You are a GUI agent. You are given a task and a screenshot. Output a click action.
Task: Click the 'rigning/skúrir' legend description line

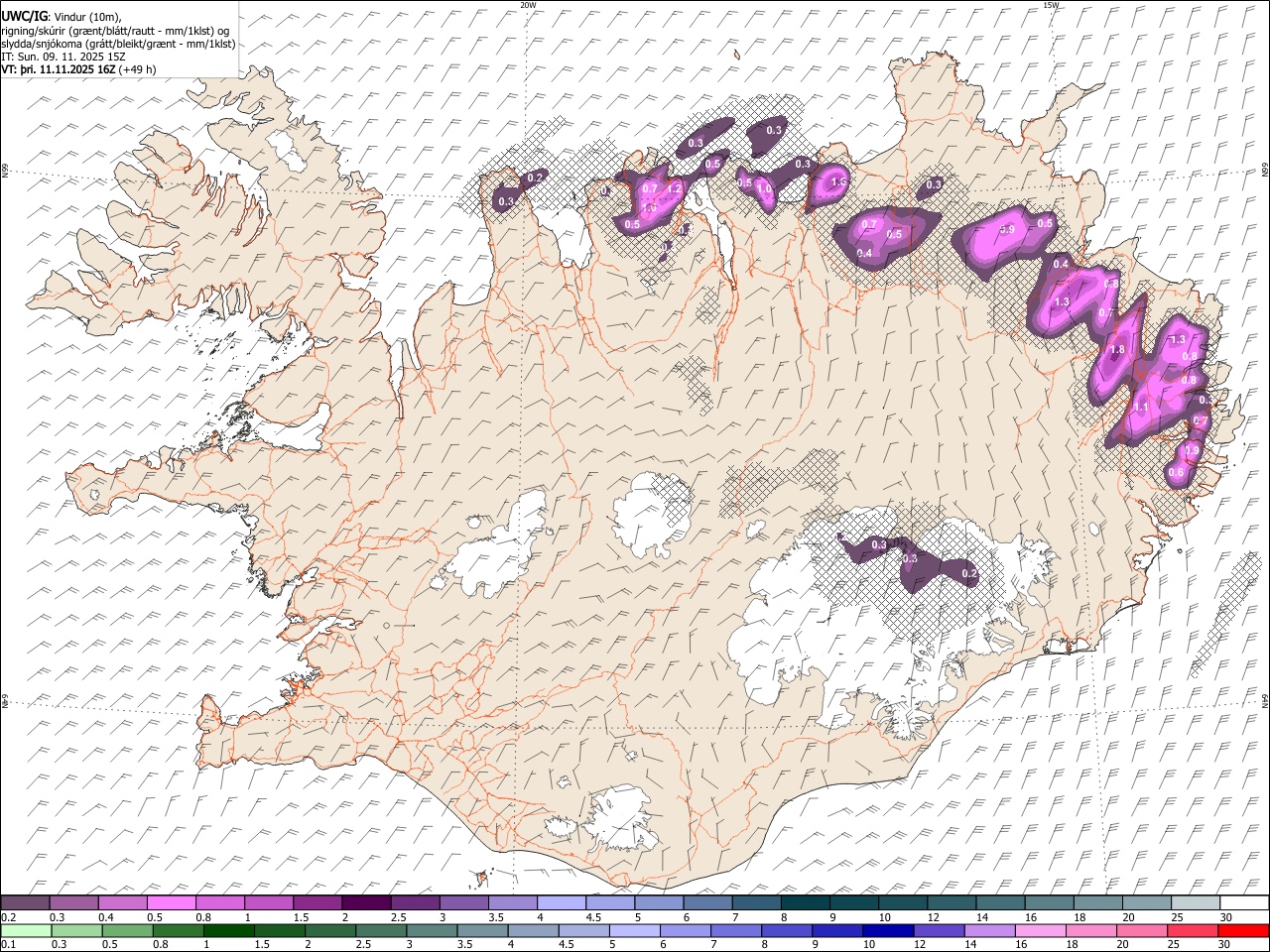click(115, 31)
